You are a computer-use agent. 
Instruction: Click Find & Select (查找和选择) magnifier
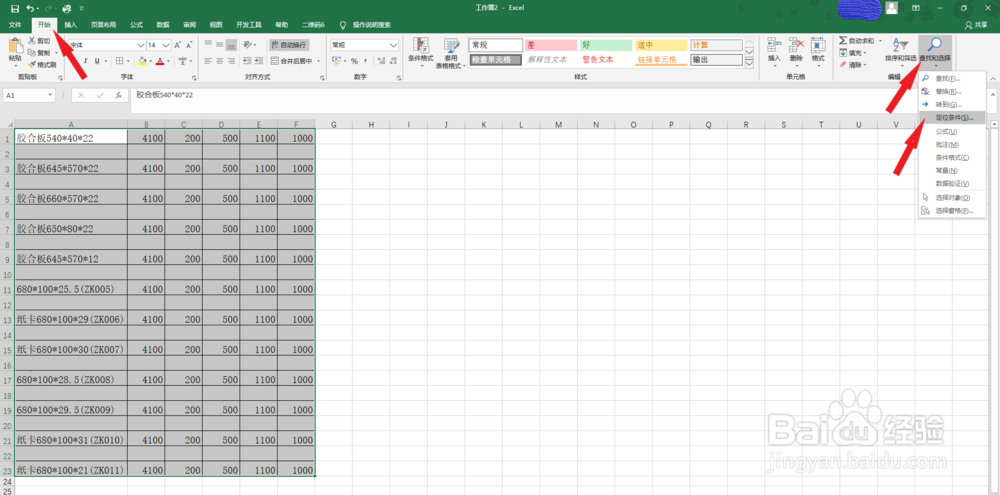pyautogui.click(x=935, y=45)
